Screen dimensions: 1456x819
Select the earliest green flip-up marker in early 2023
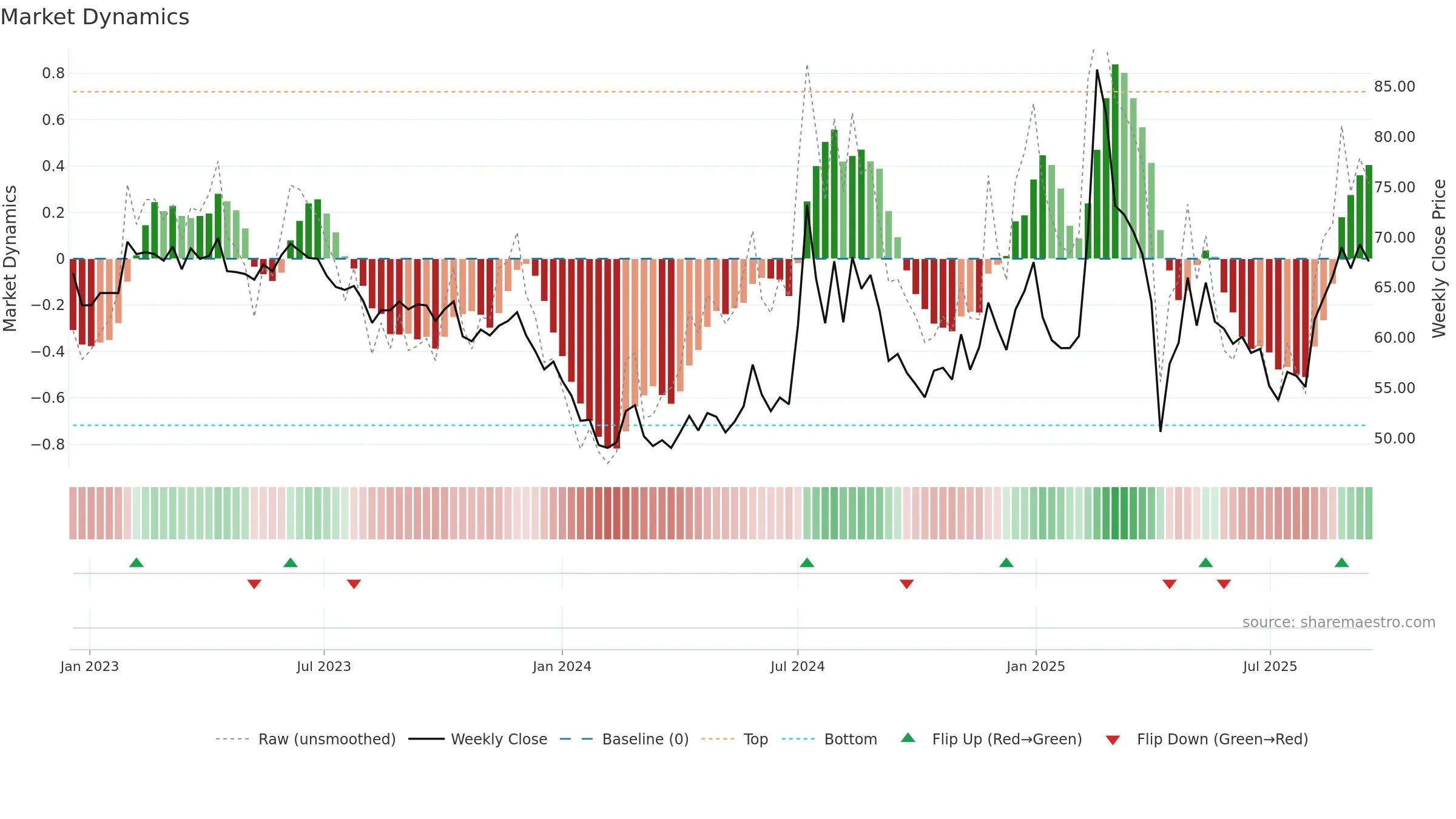(x=136, y=562)
